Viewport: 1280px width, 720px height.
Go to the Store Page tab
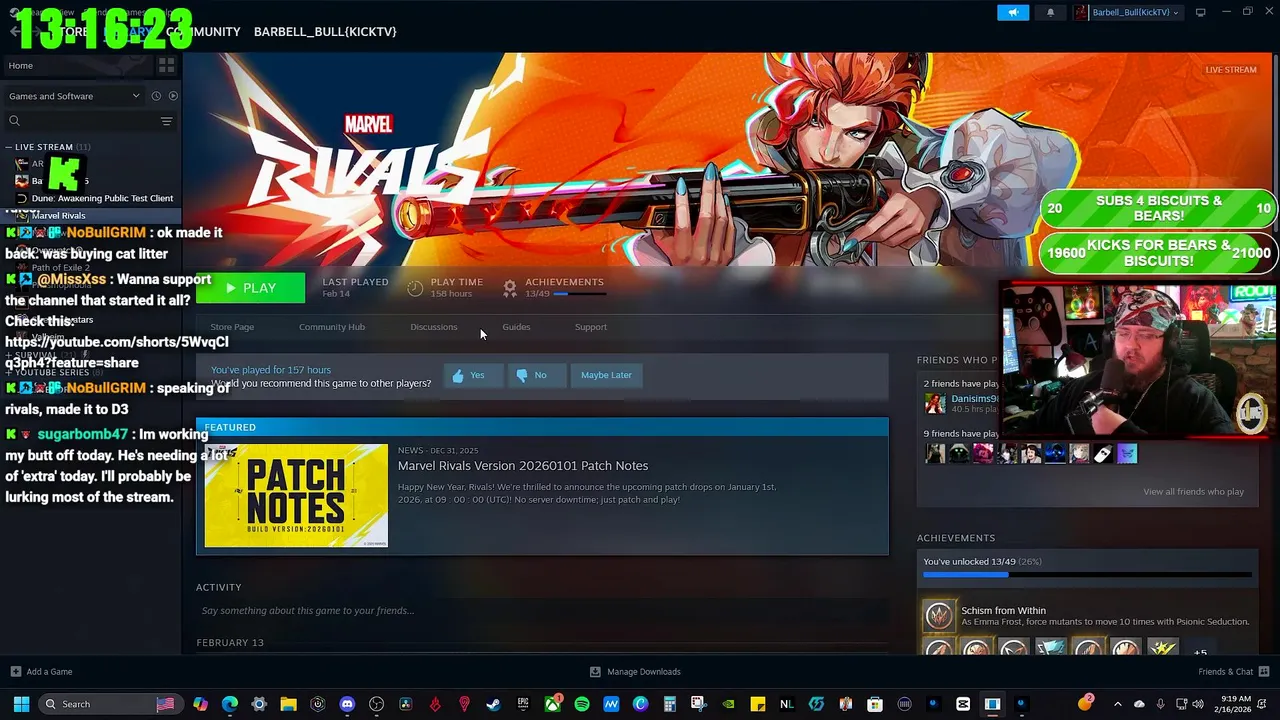point(232,327)
